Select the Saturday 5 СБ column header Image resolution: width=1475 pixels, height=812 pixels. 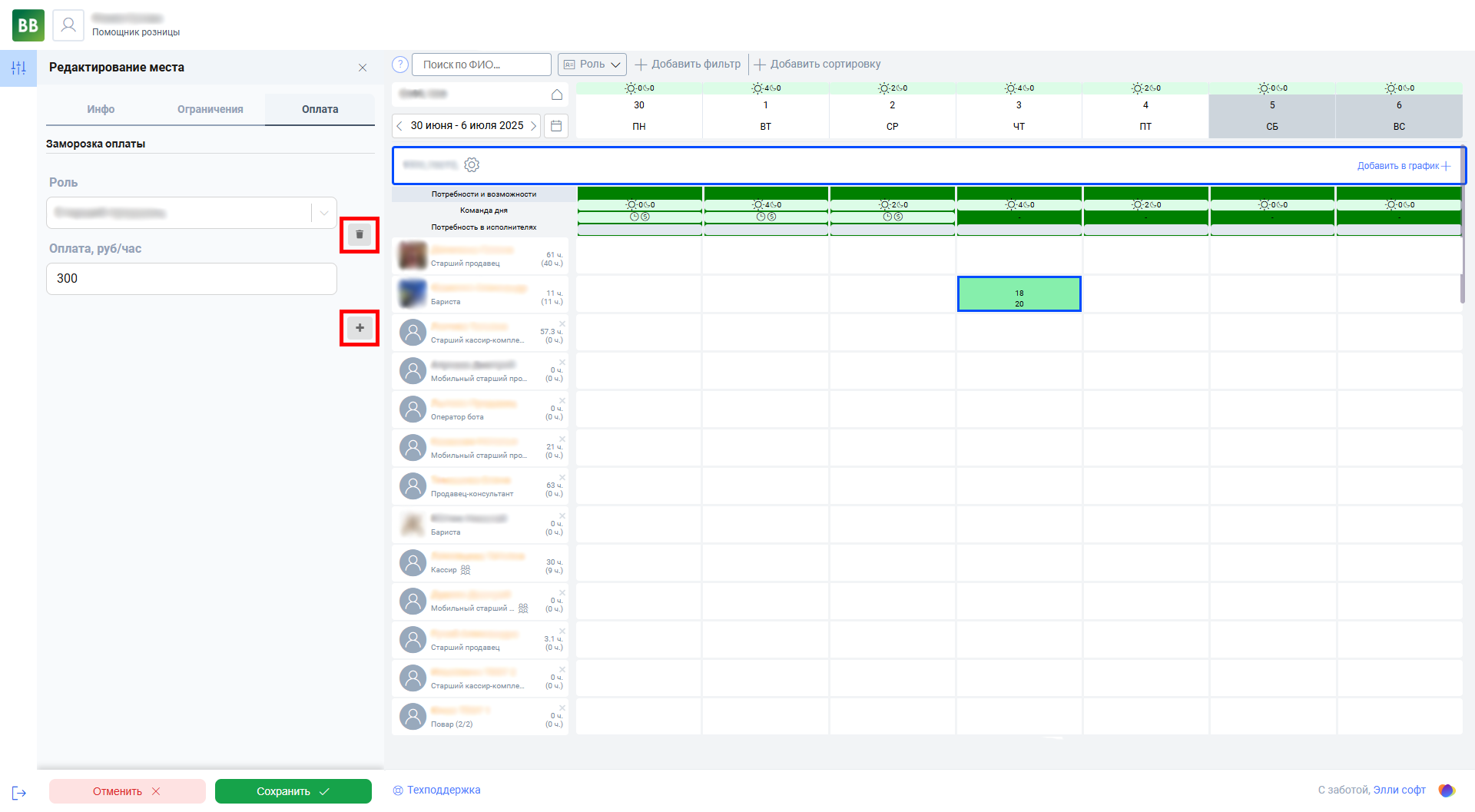click(x=1272, y=116)
